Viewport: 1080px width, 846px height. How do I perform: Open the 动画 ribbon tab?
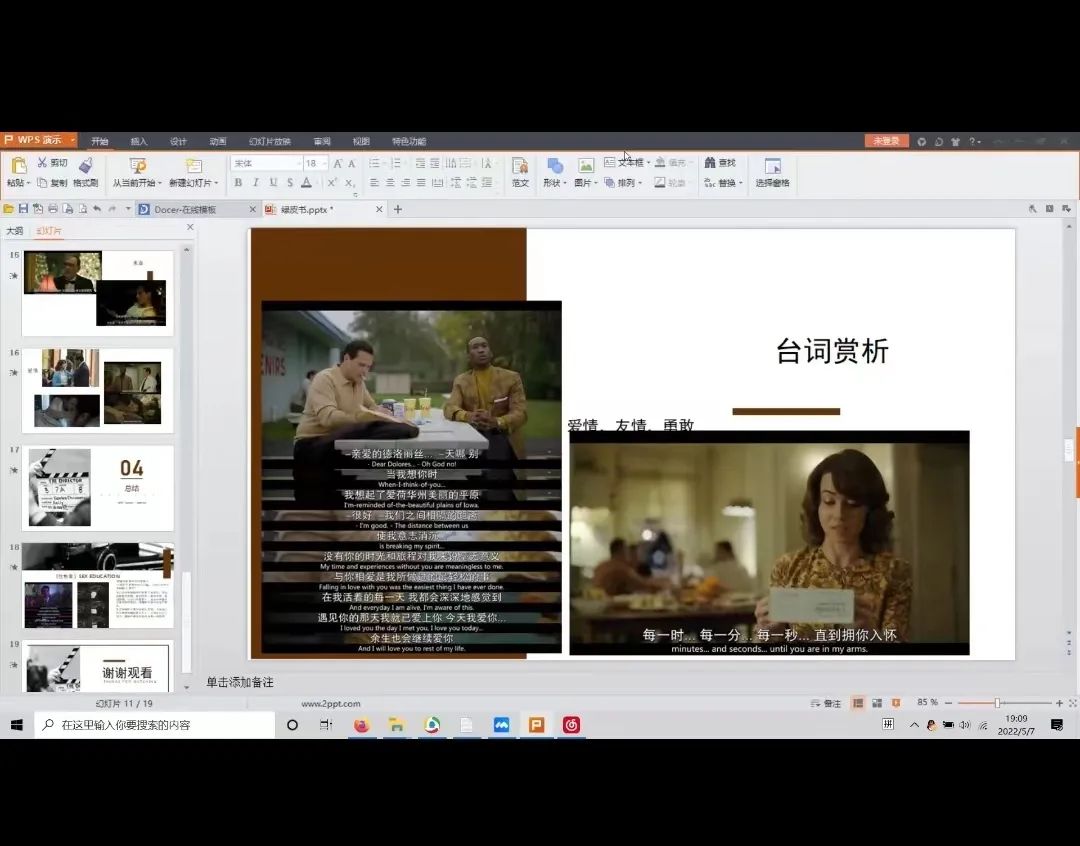[218, 141]
